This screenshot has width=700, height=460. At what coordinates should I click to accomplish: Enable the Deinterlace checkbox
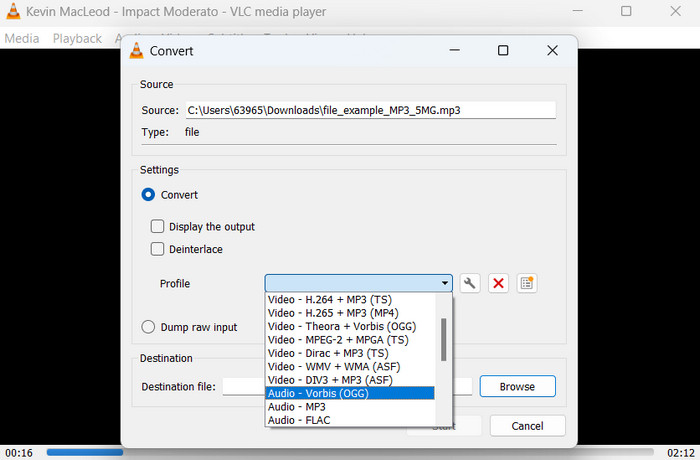(x=157, y=249)
